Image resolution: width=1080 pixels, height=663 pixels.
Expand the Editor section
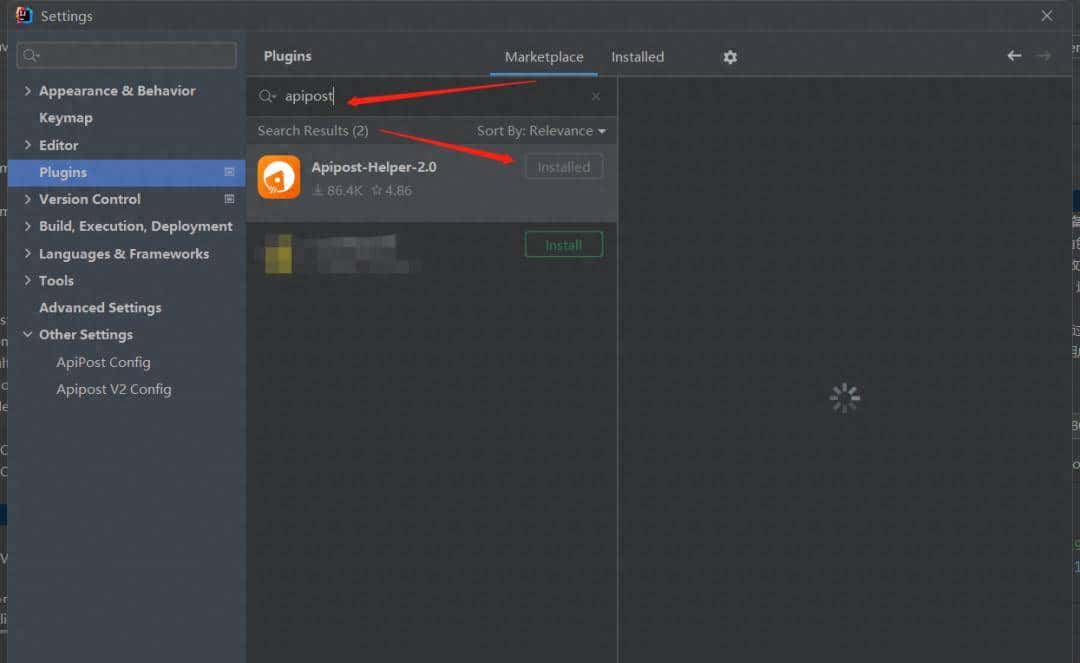[28, 145]
